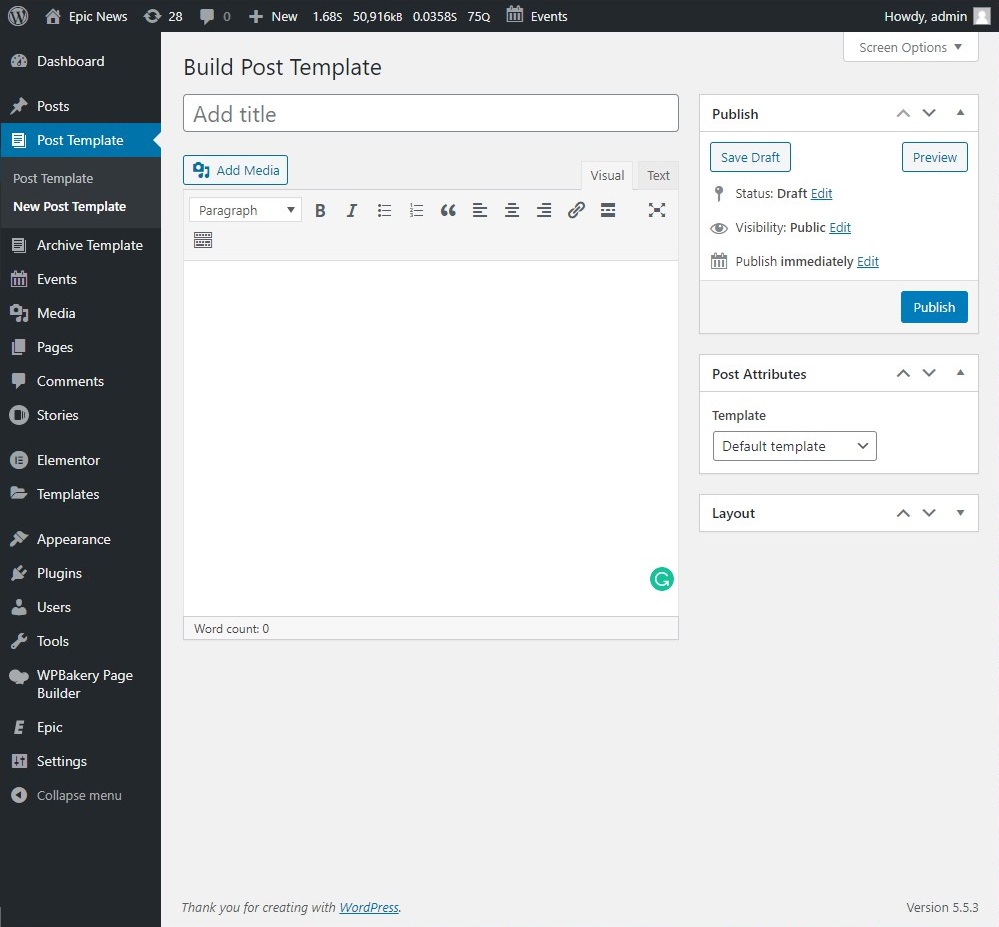Insert Read More tag
This screenshot has height=927, width=999.
(608, 210)
